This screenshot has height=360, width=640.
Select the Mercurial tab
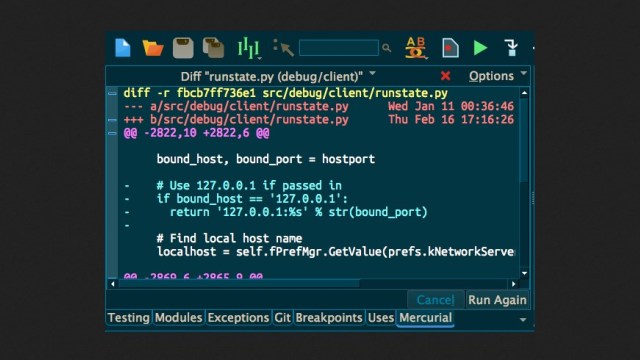pos(425,318)
